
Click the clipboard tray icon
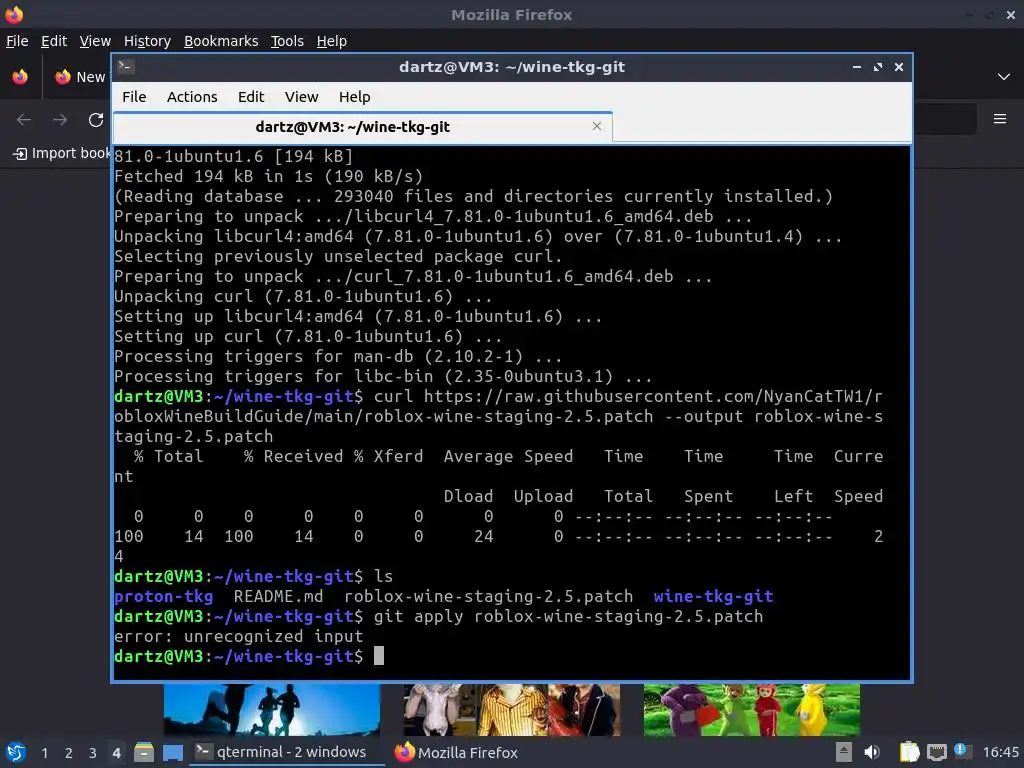point(909,752)
